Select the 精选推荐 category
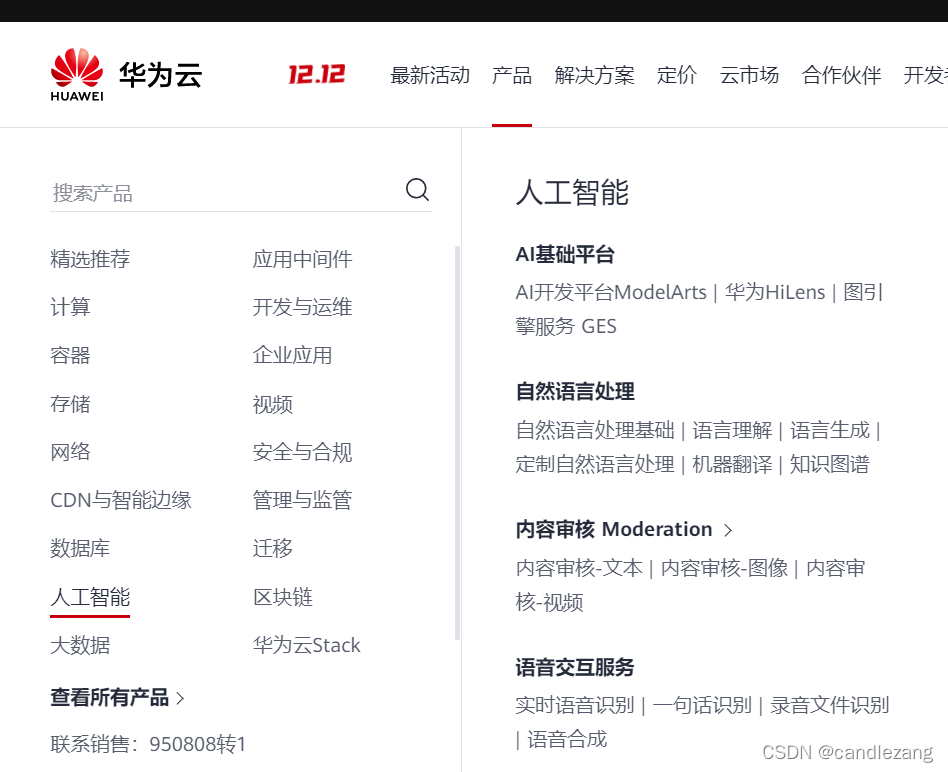The image size is (948, 772). pyautogui.click(x=90, y=259)
